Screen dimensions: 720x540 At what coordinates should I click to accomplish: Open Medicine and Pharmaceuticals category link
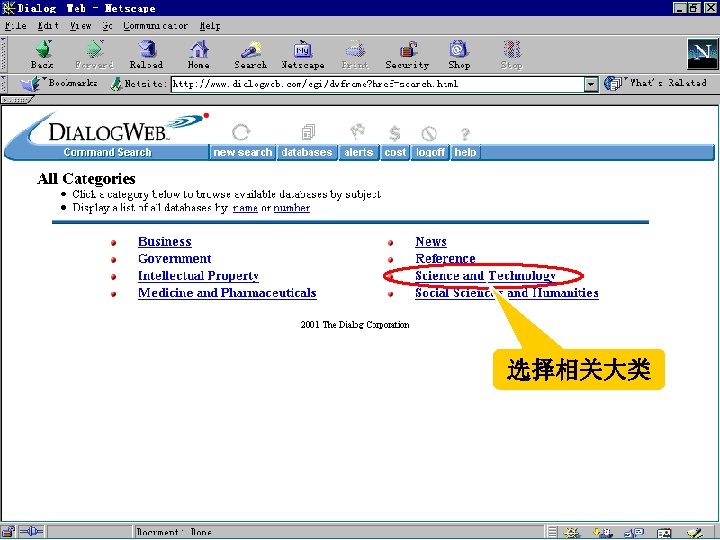pos(227,292)
